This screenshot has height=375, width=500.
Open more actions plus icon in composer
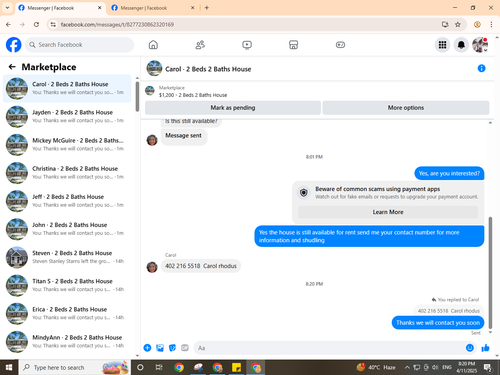(x=147, y=348)
